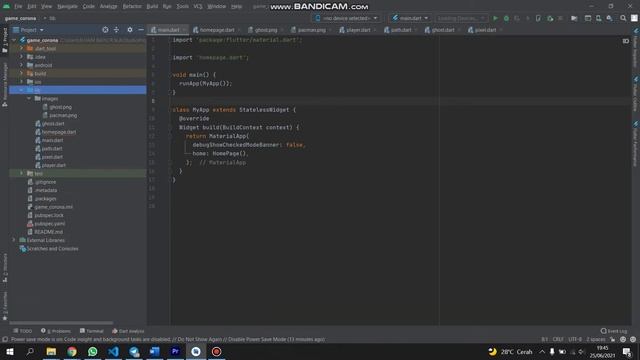640x360 pixels.
Task: Open Premiere Pro from the taskbar
Action: coord(175,351)
